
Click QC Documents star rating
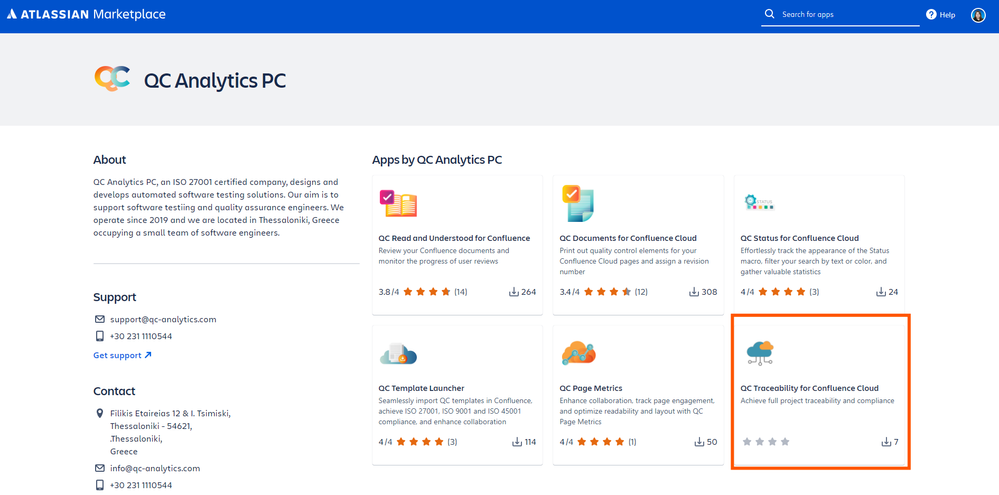607,292
